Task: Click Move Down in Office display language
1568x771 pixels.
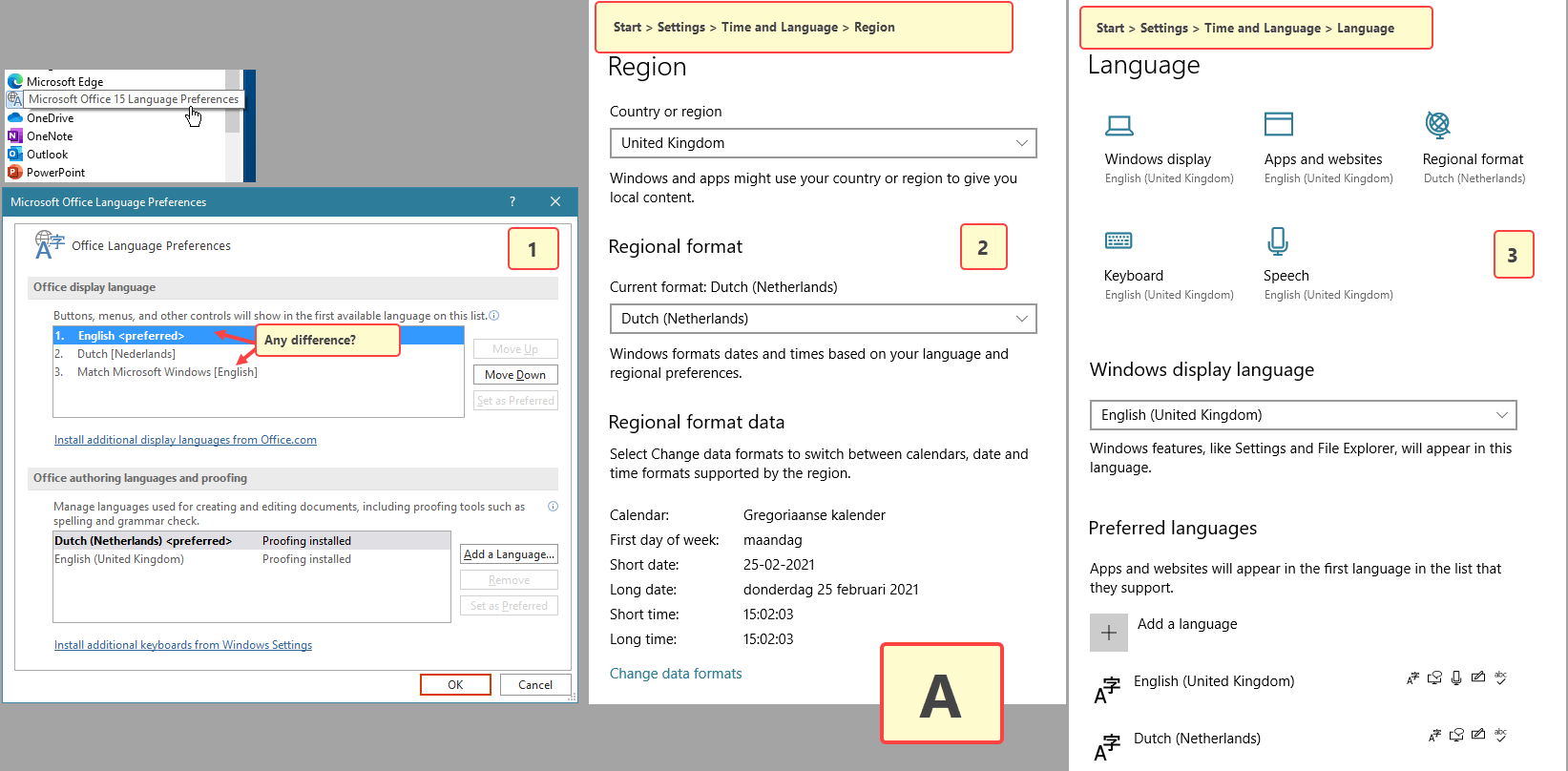Action: pyautogui.click(x=515, y=375)
